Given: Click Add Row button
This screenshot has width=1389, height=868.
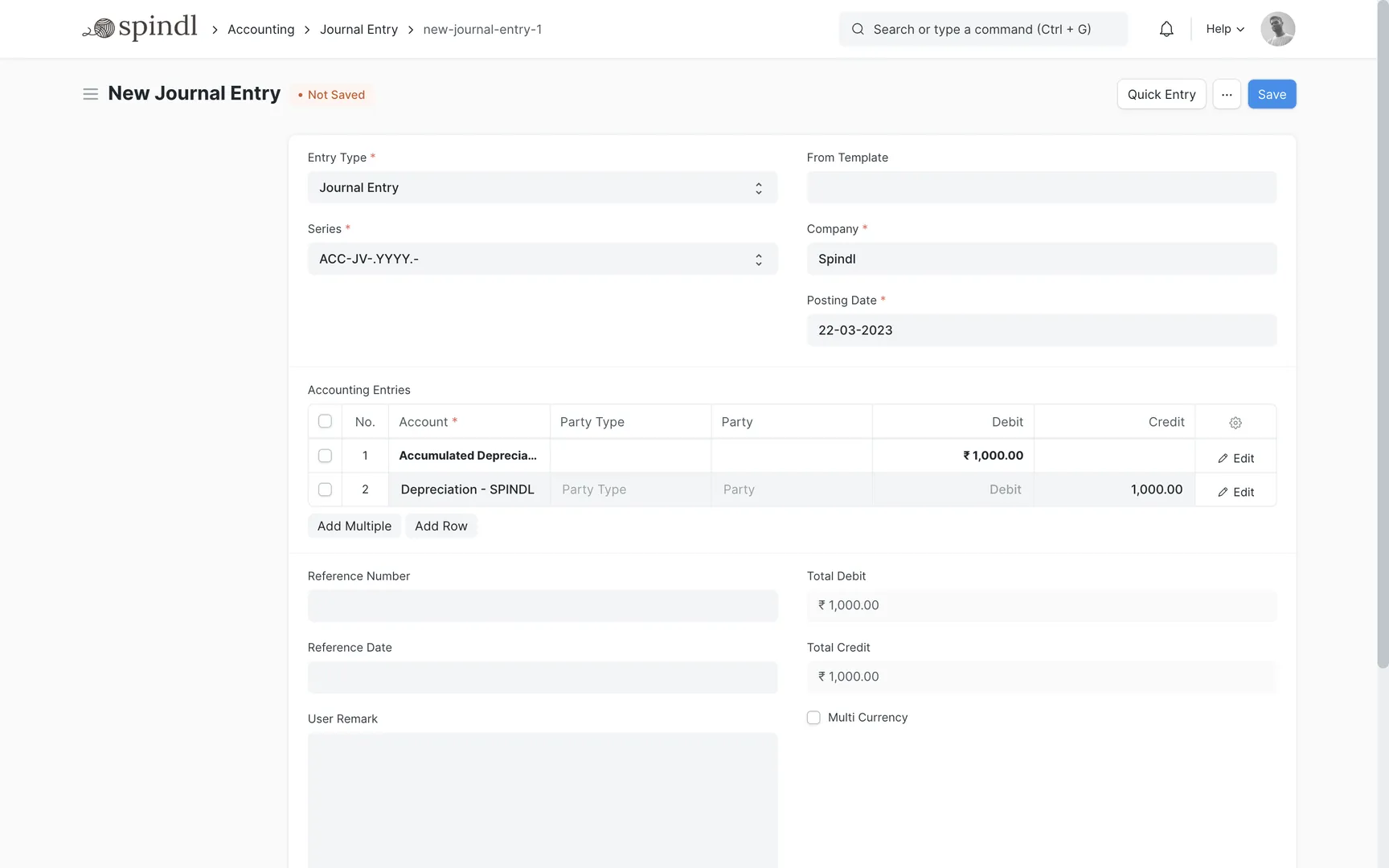Looking at the screenshot, I should (441, 526).
